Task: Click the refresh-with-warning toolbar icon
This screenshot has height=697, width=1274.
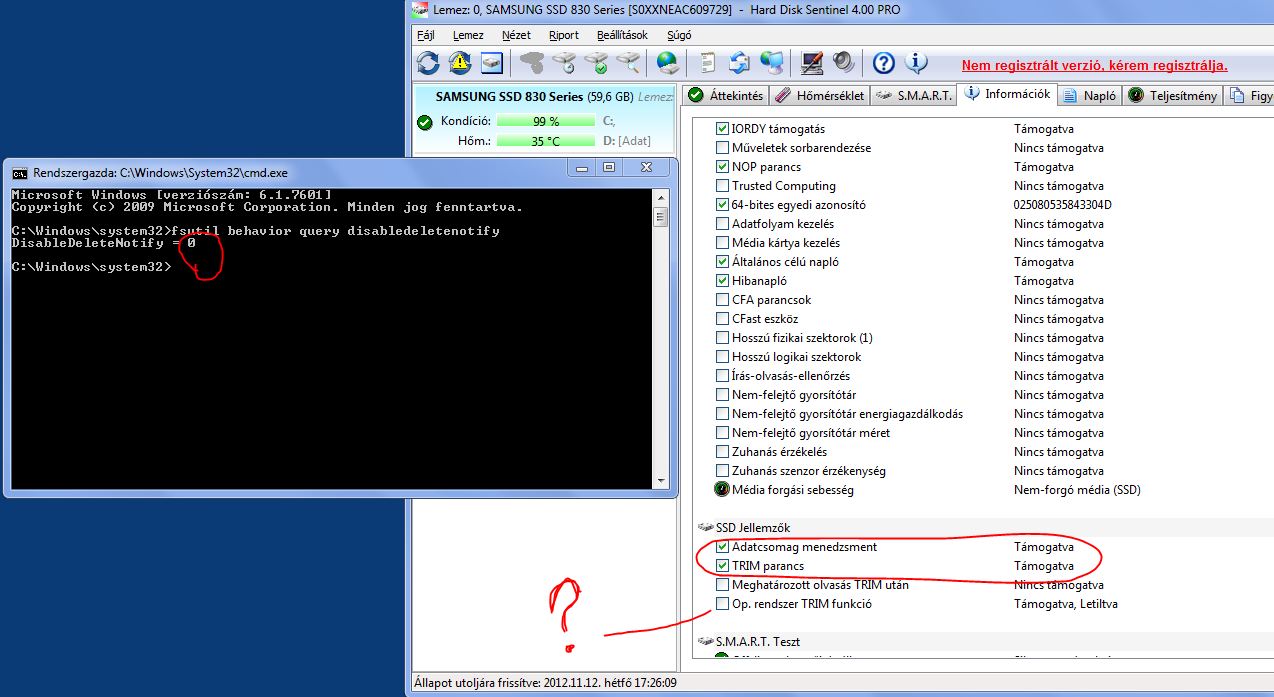Action: coord(460,63)
